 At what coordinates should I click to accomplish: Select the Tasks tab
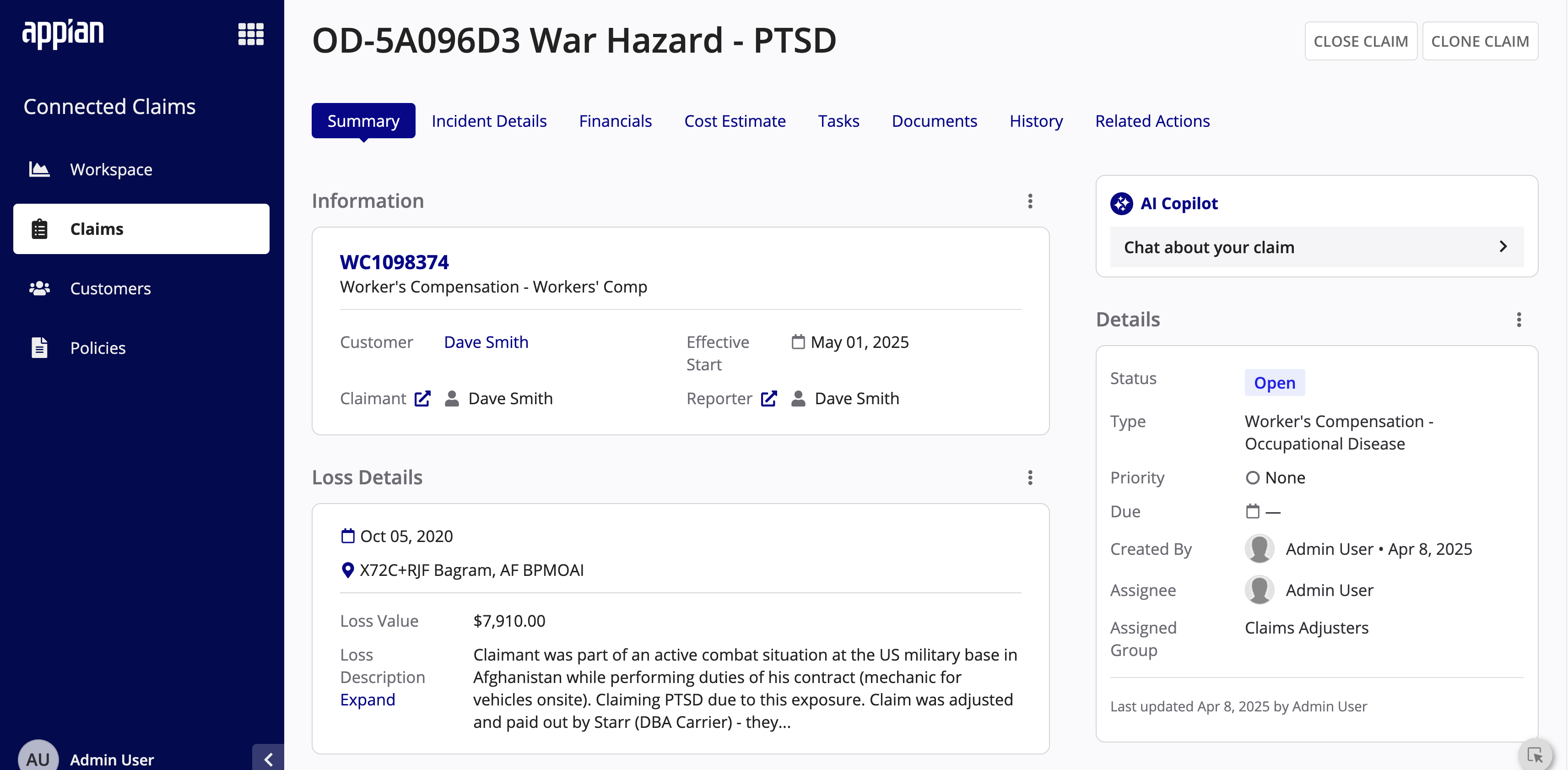pyautogui.click(x=839, y=121)
